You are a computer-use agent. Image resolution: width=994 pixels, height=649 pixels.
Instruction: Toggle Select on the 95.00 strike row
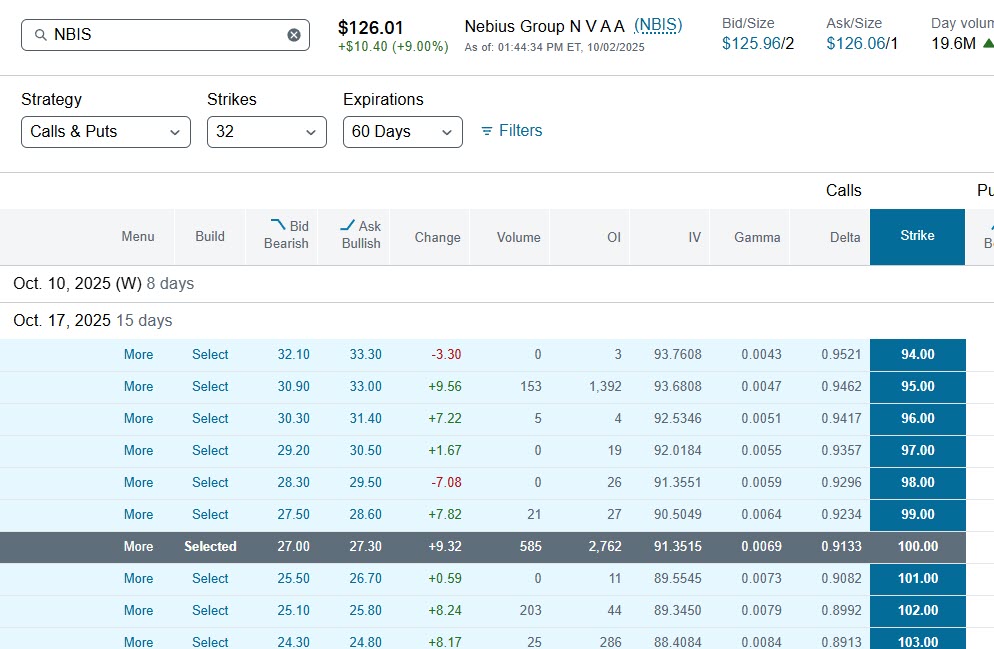[x=210, y=387]
